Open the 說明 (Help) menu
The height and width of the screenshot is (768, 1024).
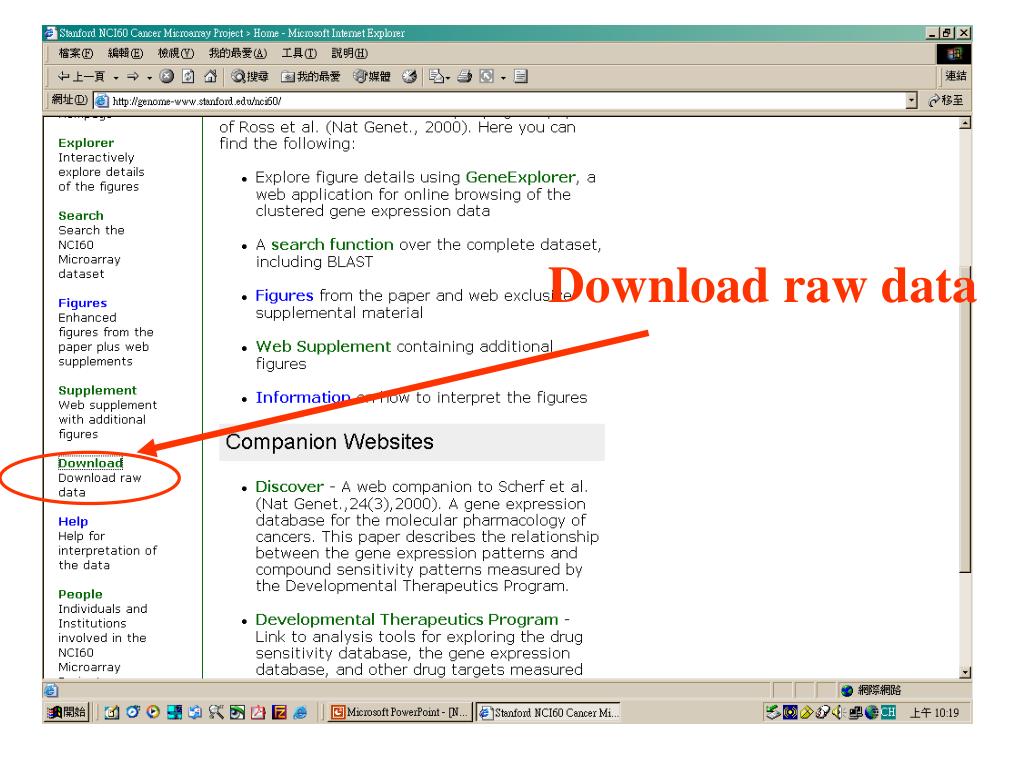tap(349, 54)
